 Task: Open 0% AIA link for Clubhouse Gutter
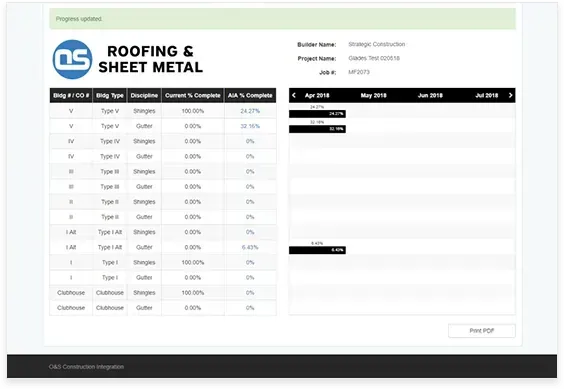250,308
